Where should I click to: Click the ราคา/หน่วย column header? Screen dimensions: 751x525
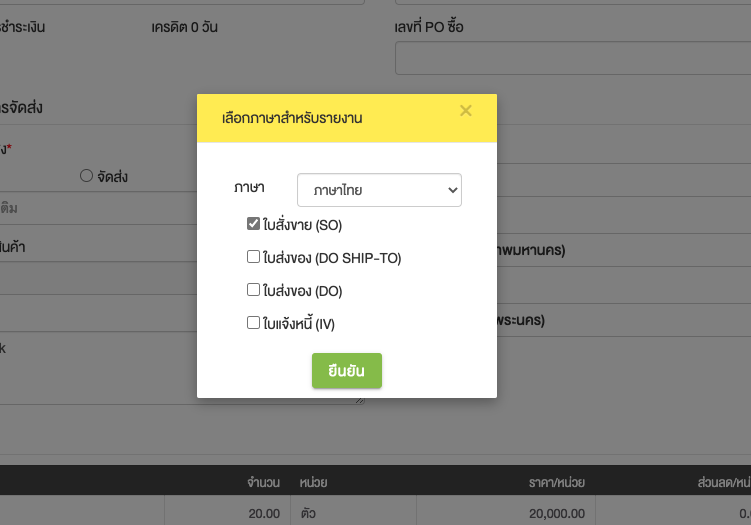point(556,483)
